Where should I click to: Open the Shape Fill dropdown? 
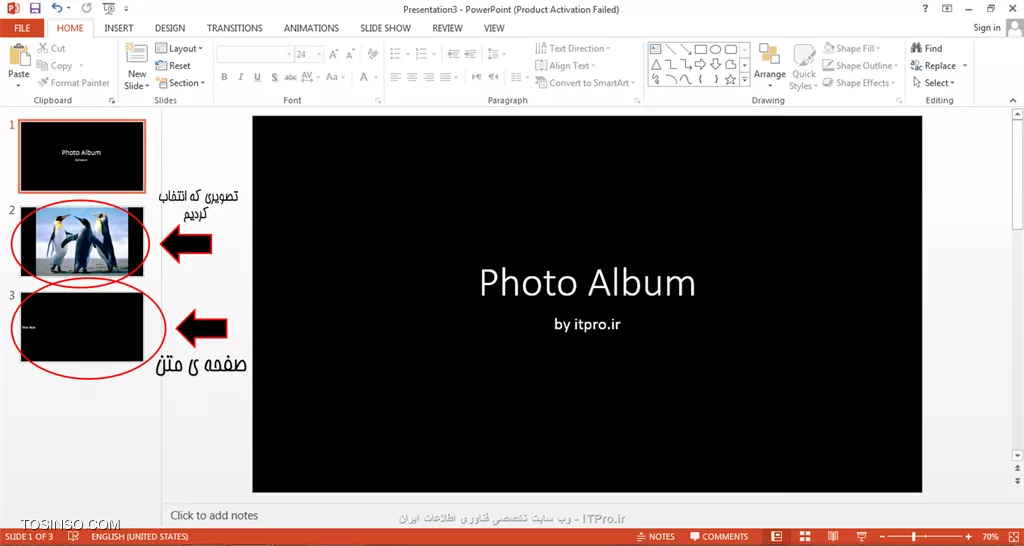point(851,48)
